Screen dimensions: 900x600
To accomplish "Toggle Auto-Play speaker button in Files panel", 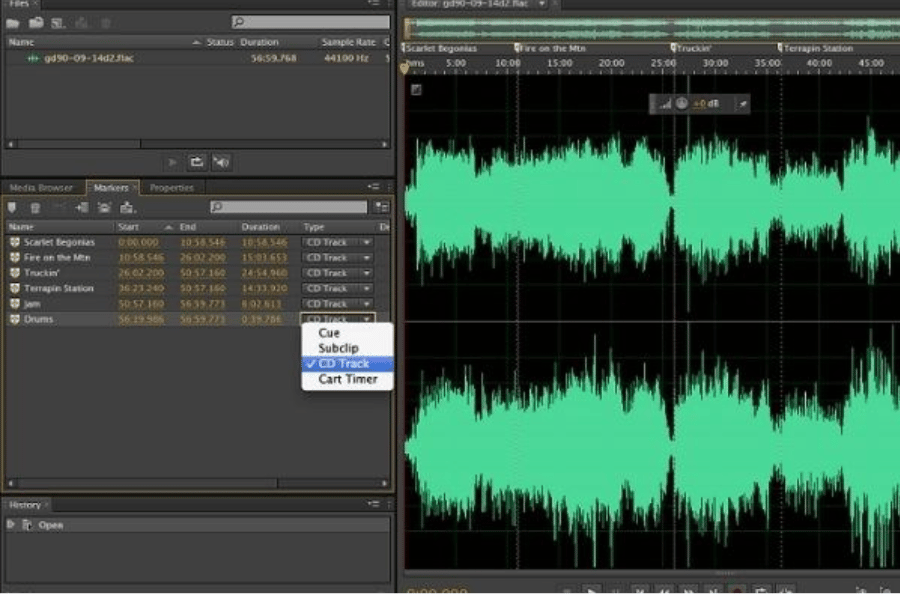I will 221,162.
